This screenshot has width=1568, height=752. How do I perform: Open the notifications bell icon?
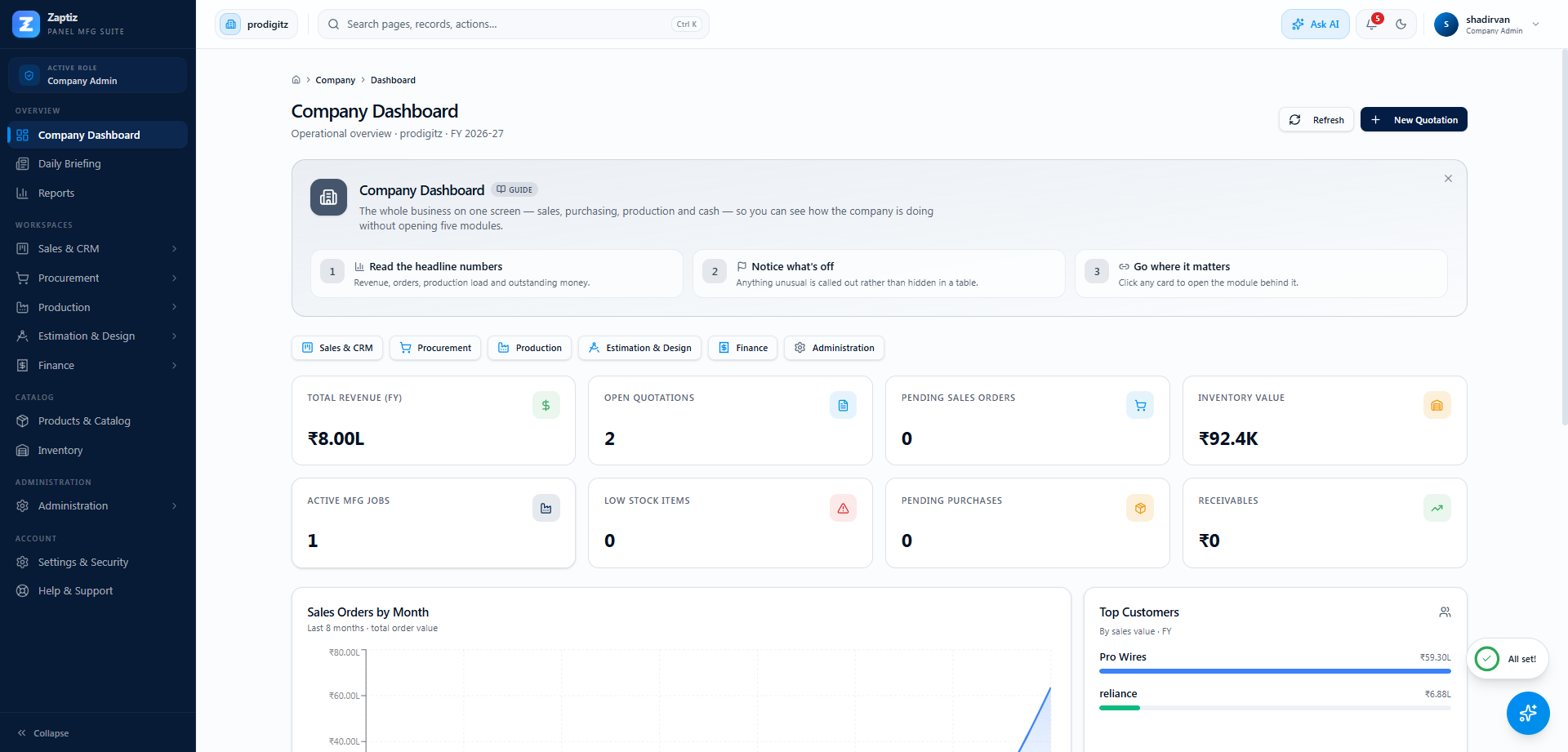(x=1372, y=24)
